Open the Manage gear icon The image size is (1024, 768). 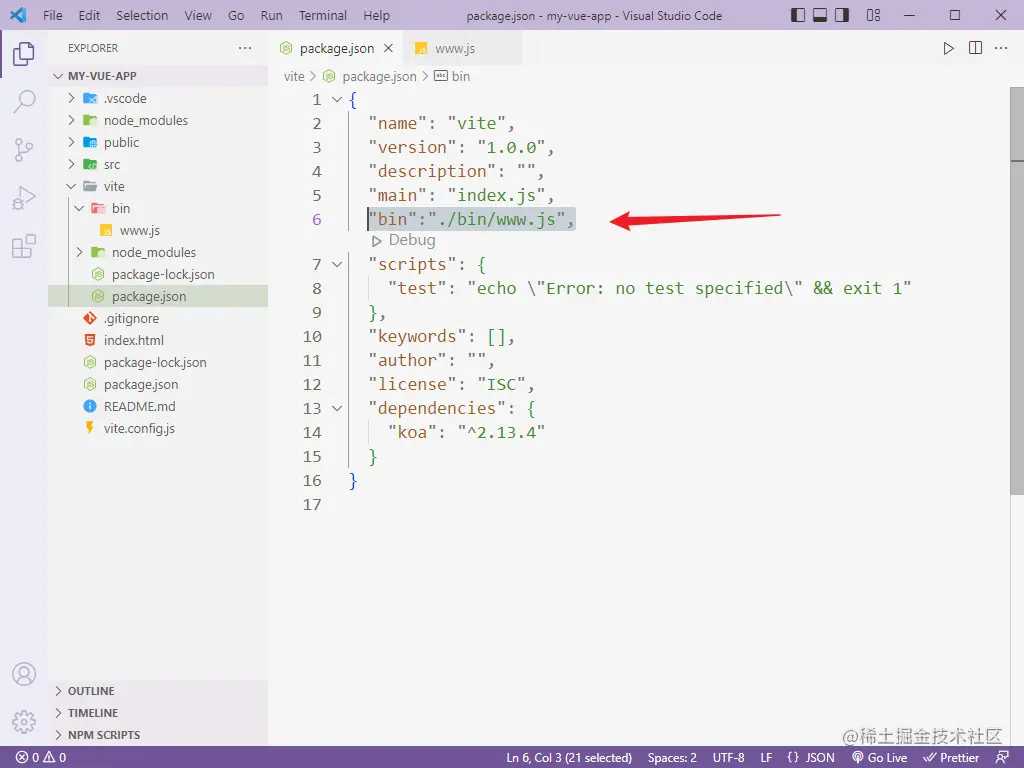point(24,722)
